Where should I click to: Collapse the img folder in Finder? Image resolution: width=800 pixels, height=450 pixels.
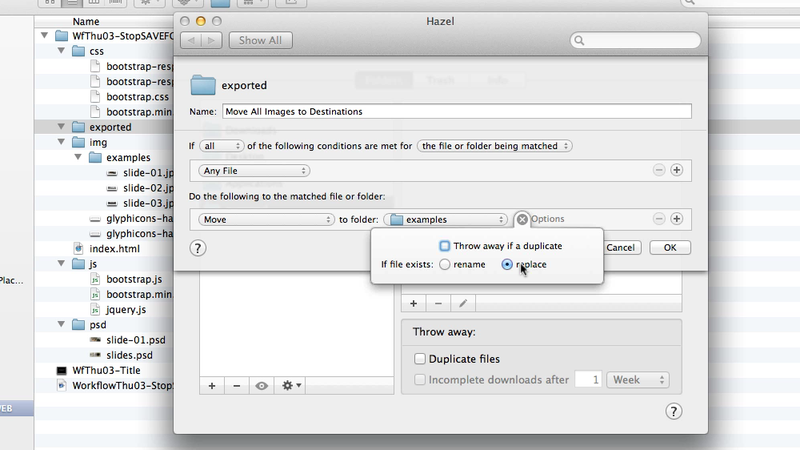click(62, 142)
